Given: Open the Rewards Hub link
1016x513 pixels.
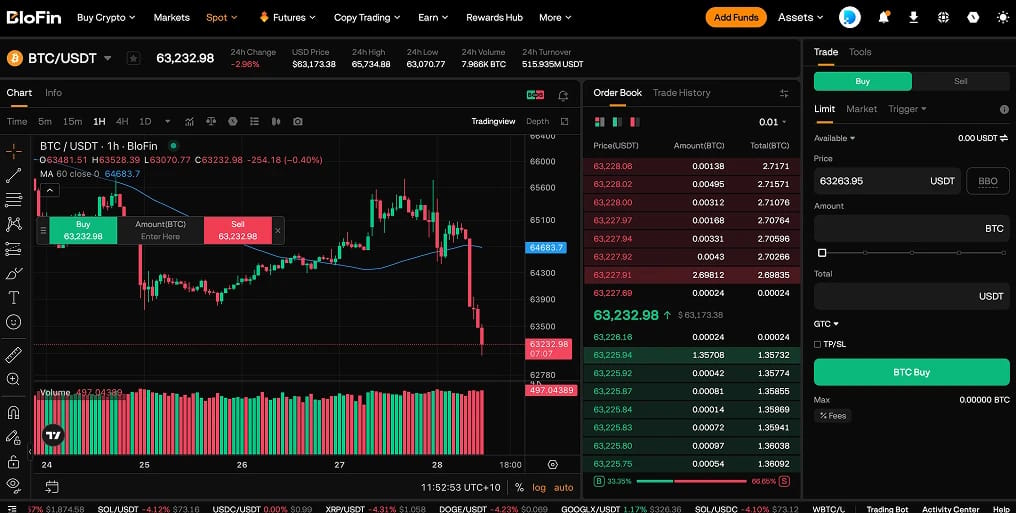Looking at the screenshot, I should [494, 17].
